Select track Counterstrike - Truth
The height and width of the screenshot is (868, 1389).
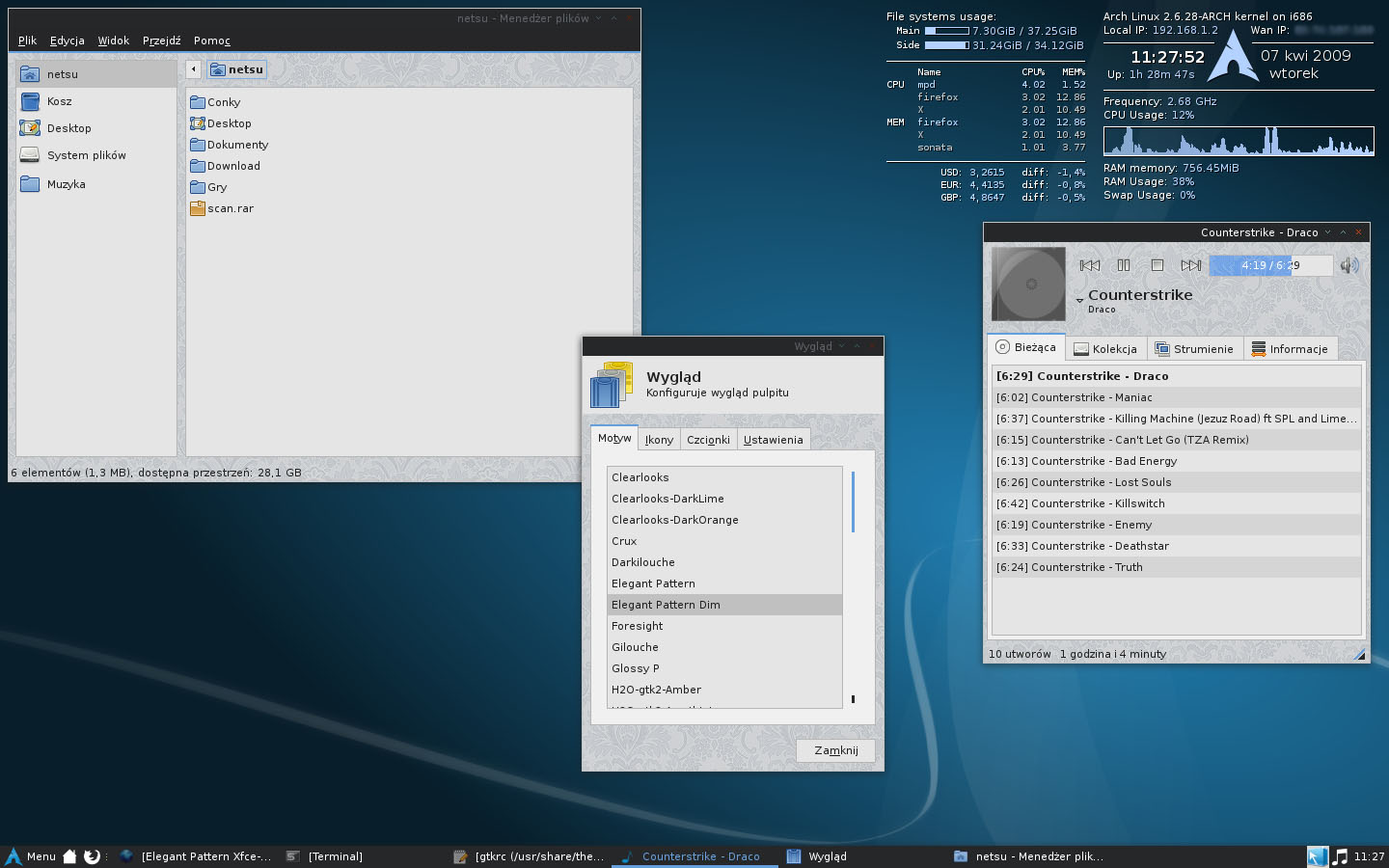(1177, 567)
